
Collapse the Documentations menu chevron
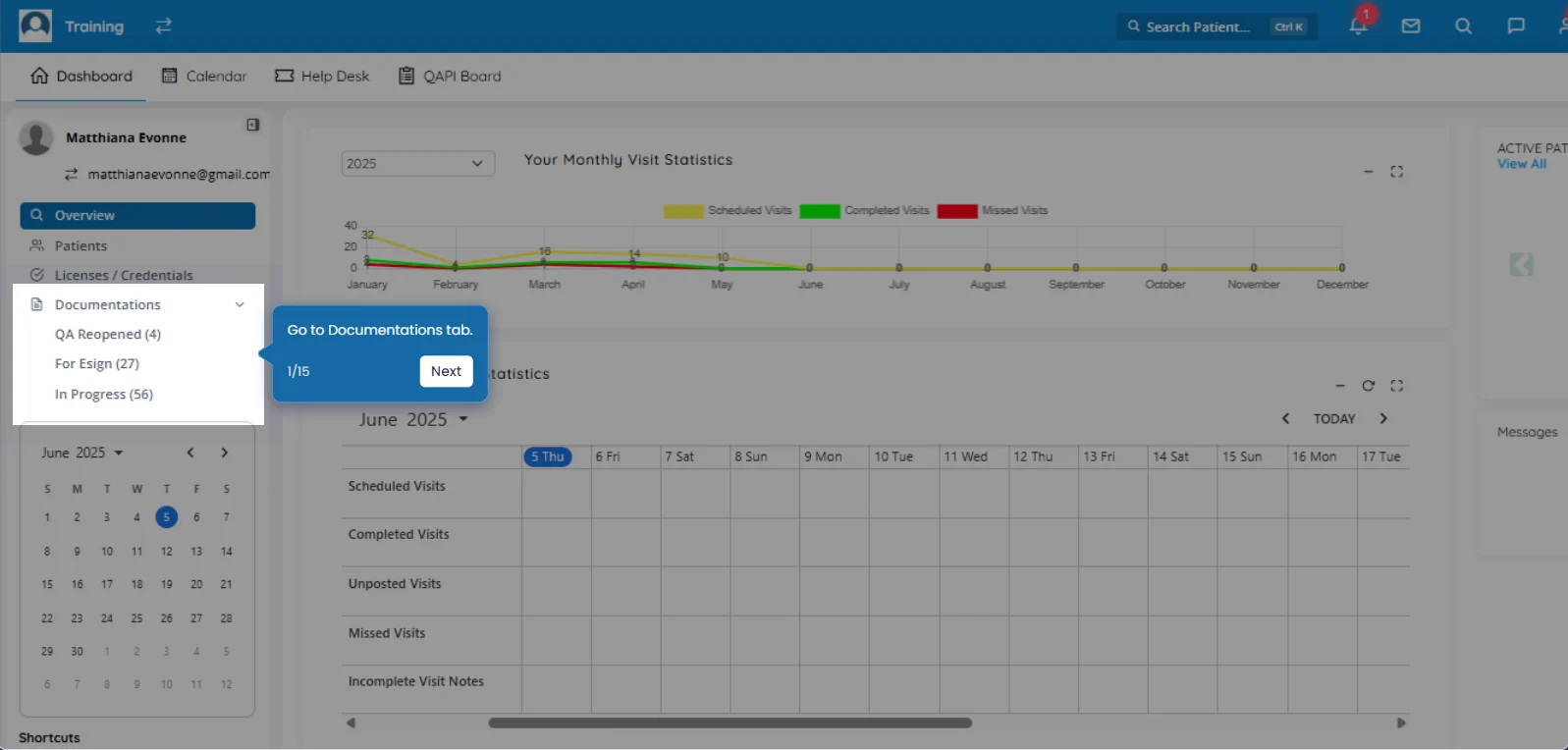pyautogui.click(x=240, y=305)
